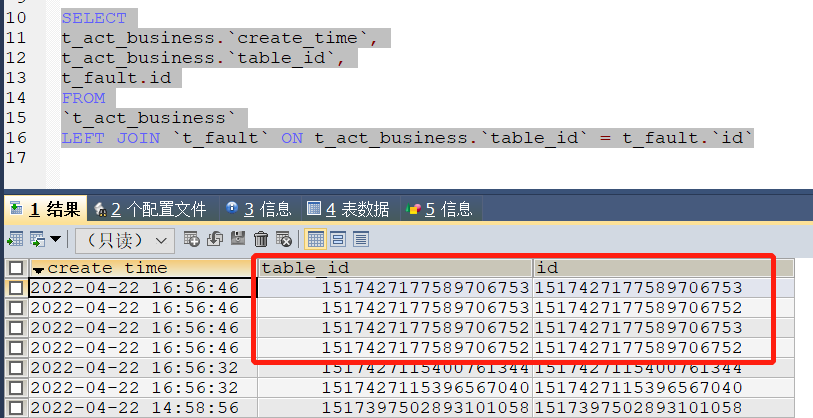
Task: Click the id column header
Action: [663, 268]
